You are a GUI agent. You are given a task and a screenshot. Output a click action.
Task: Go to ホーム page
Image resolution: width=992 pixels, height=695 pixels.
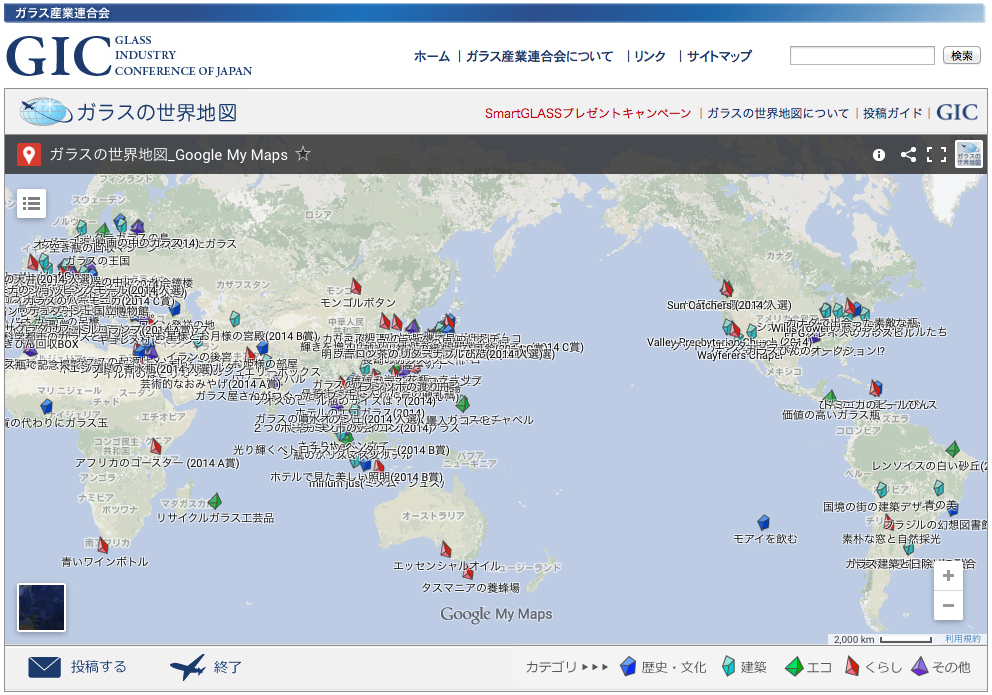click(x=431, y=56)
